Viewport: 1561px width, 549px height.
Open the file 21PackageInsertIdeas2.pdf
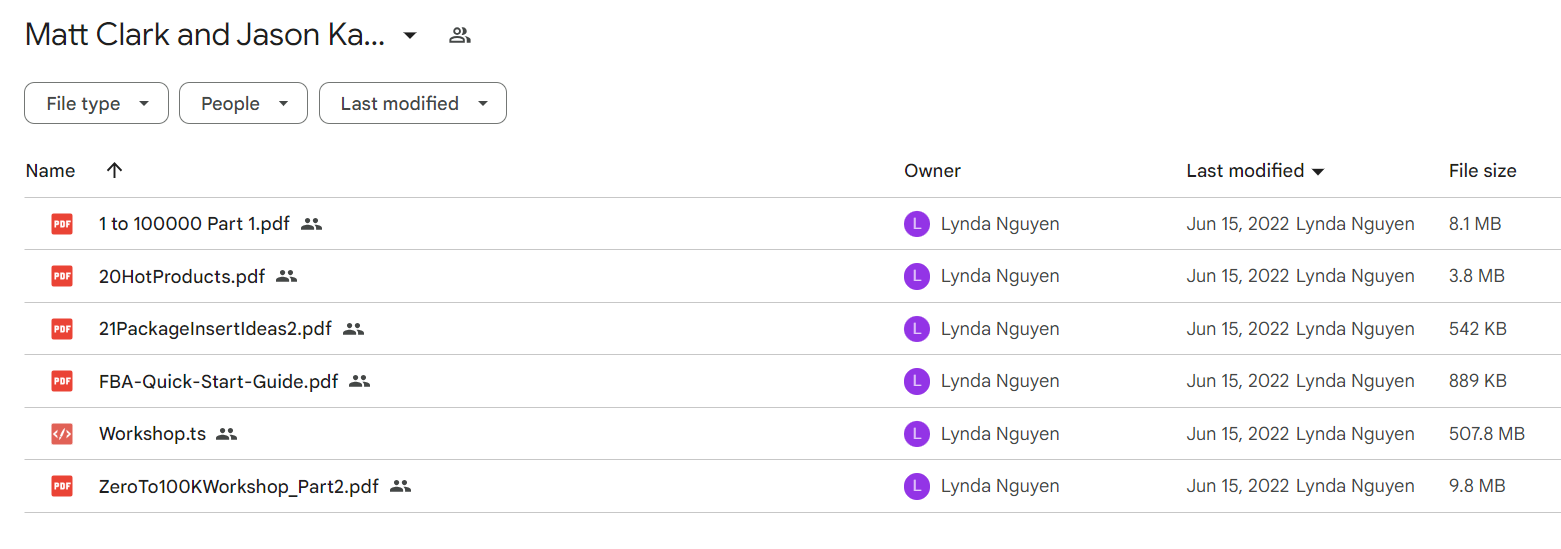click(x=215, y=329)
